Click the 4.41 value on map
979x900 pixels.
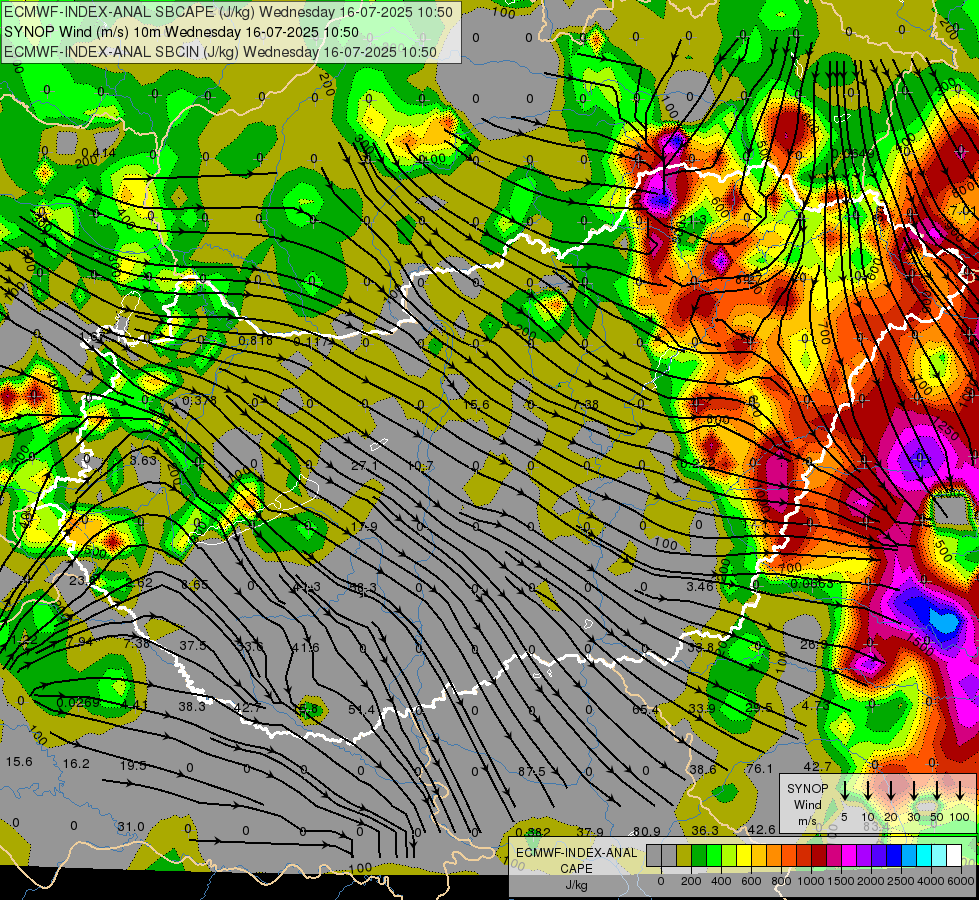click(134, 705)
